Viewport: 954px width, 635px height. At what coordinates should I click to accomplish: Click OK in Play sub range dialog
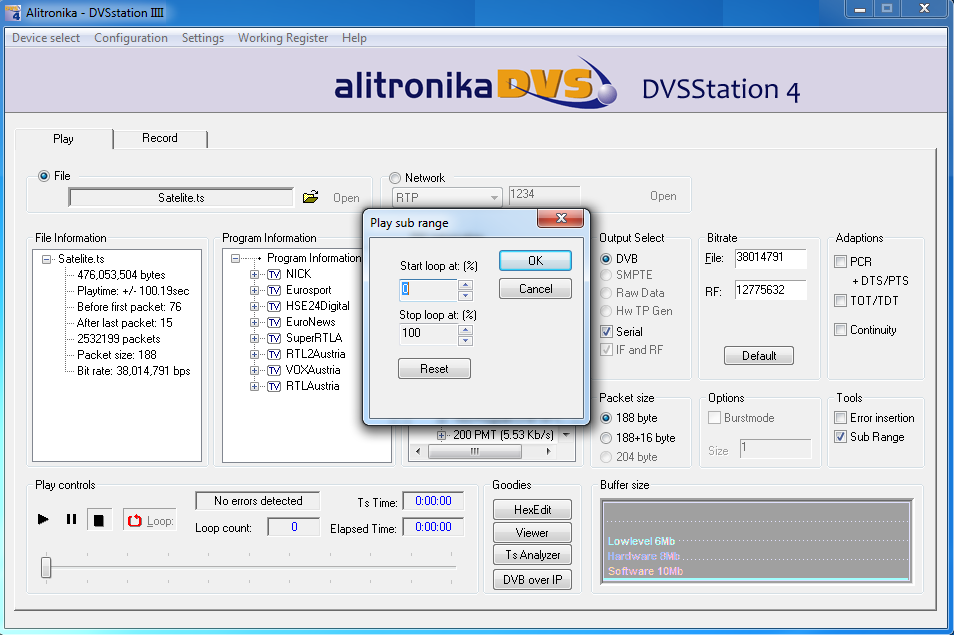535,261
